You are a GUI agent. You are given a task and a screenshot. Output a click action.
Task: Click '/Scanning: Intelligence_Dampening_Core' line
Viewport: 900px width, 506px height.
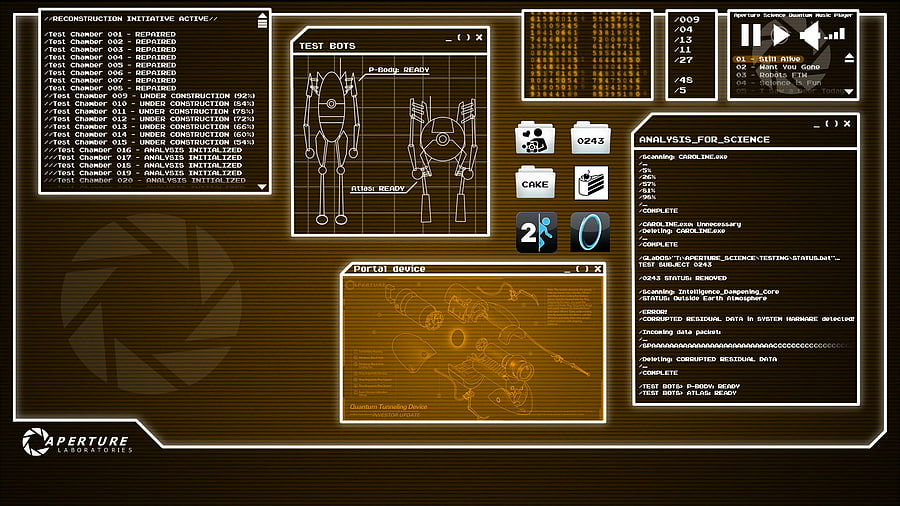click(709, 291)
